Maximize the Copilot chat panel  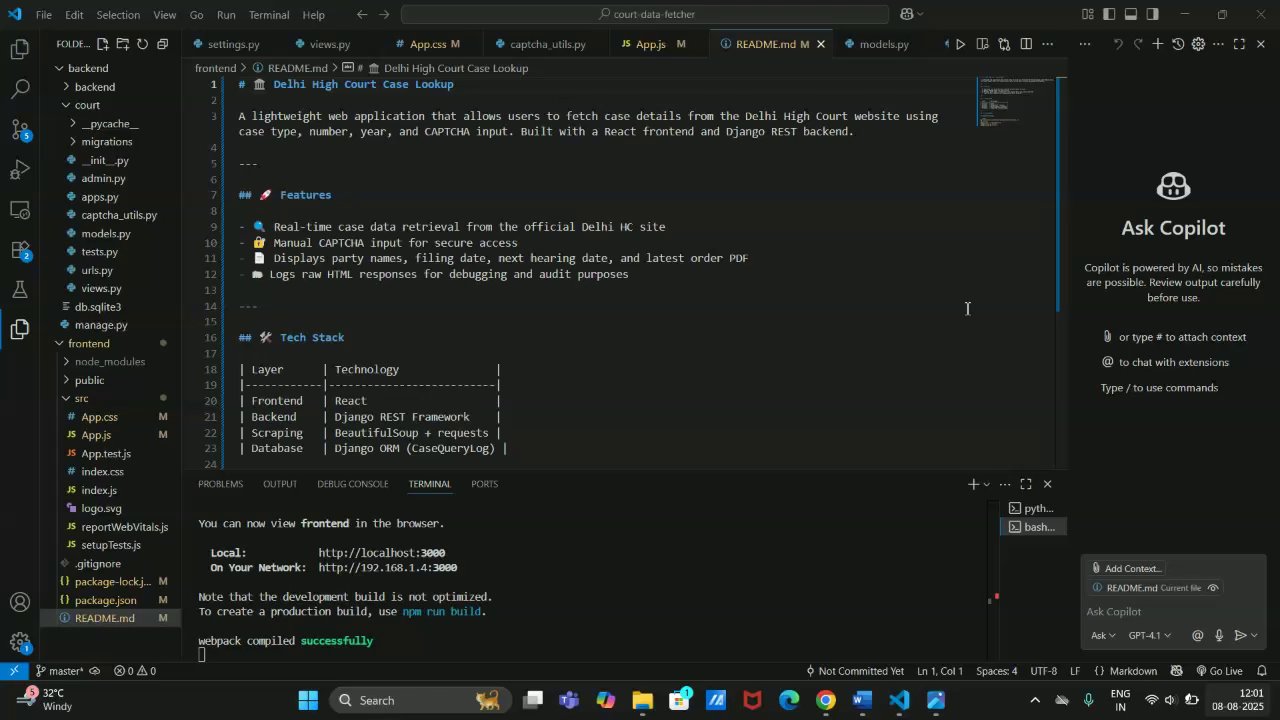click(1239, 44)
